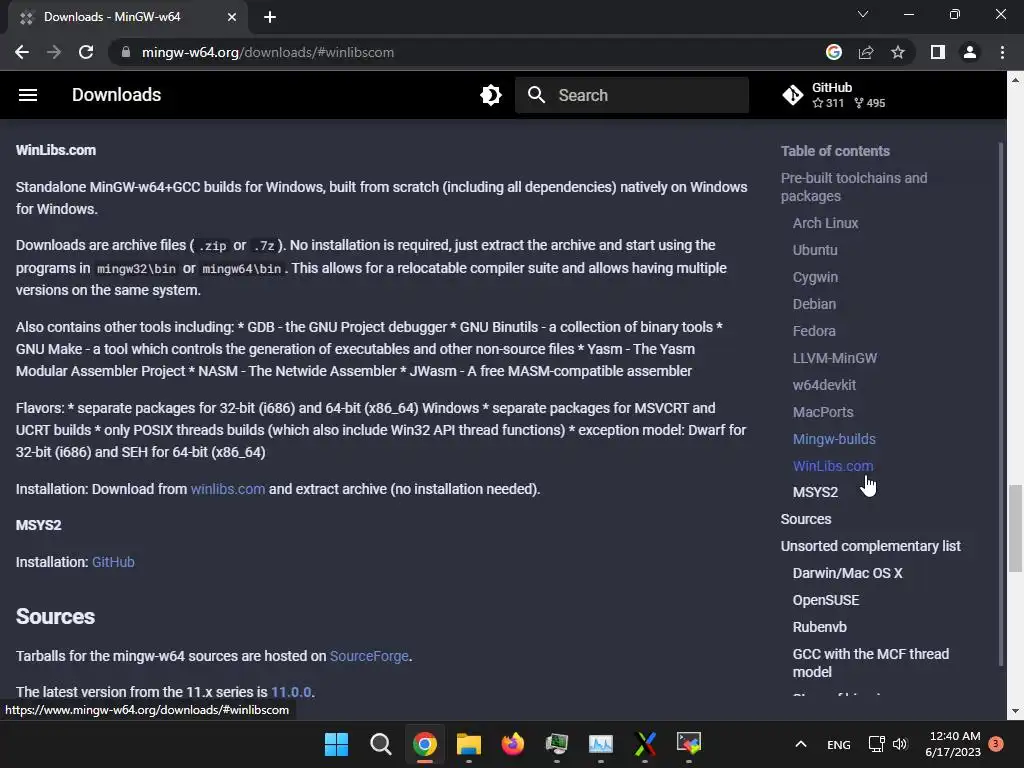Bookmark this tab with star icon
The image size is (1024, 768).
point(898,52)
